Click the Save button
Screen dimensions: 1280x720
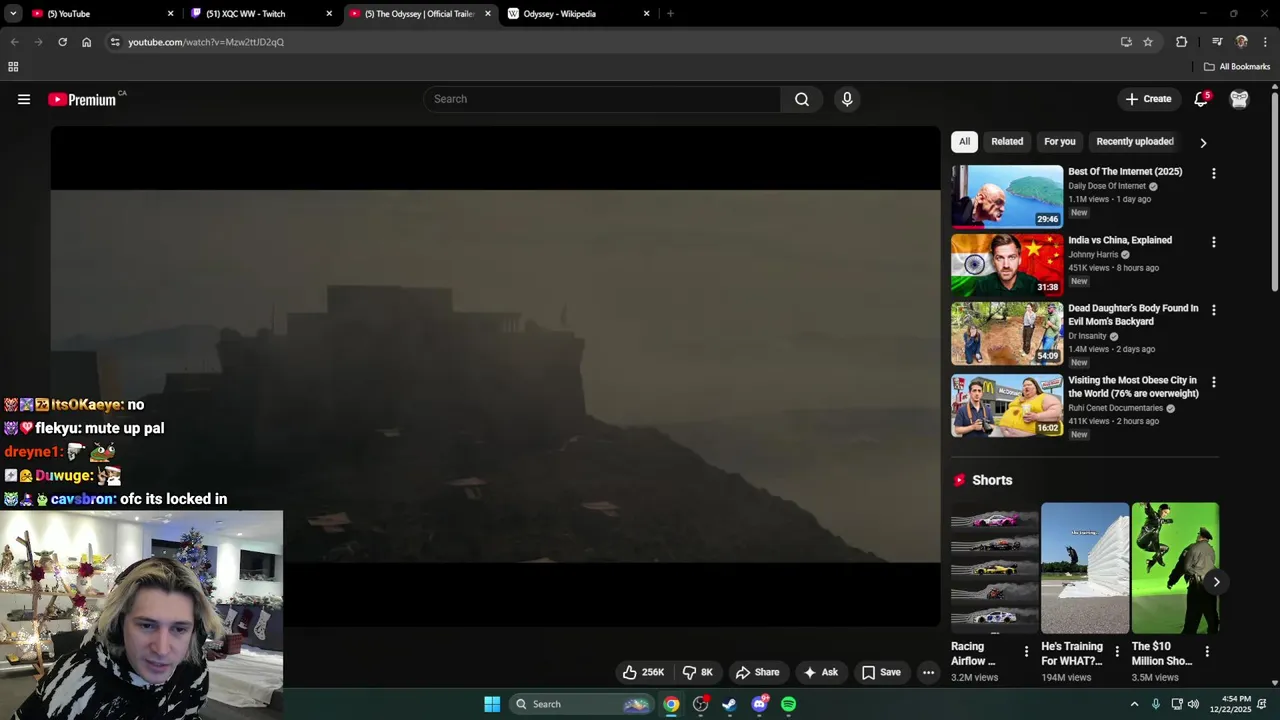[x=882, y=672]
